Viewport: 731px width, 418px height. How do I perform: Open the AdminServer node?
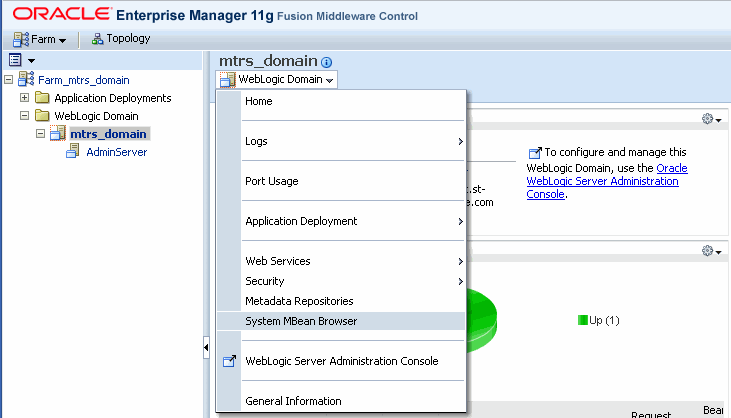click(x=117, y=152)
